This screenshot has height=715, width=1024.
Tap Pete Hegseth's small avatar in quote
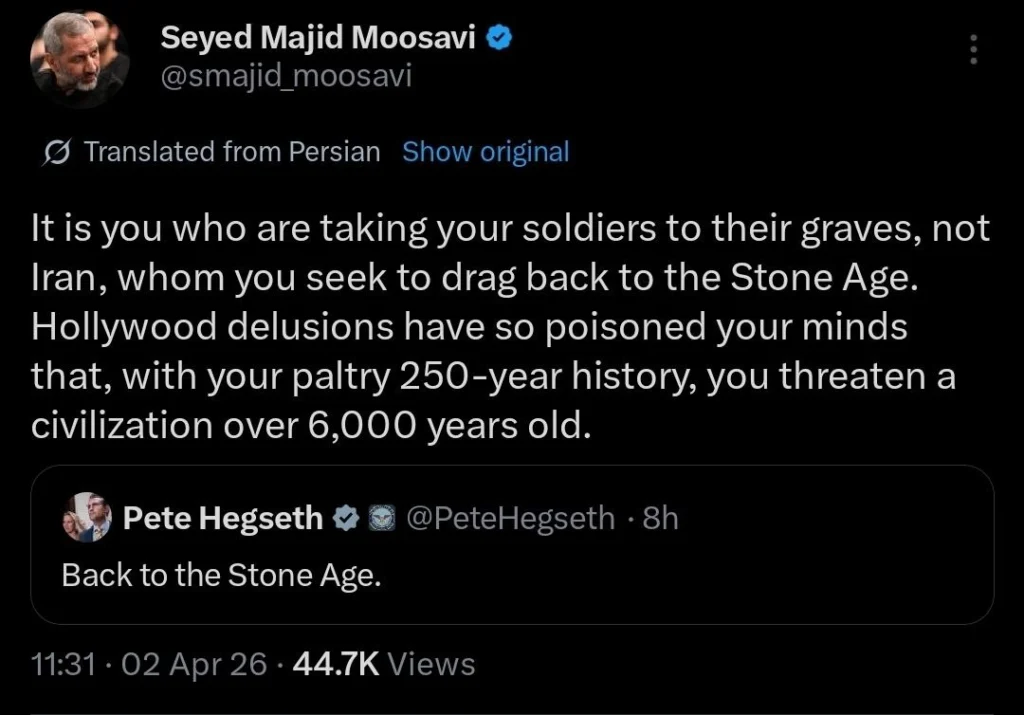(x=86, y=518)
